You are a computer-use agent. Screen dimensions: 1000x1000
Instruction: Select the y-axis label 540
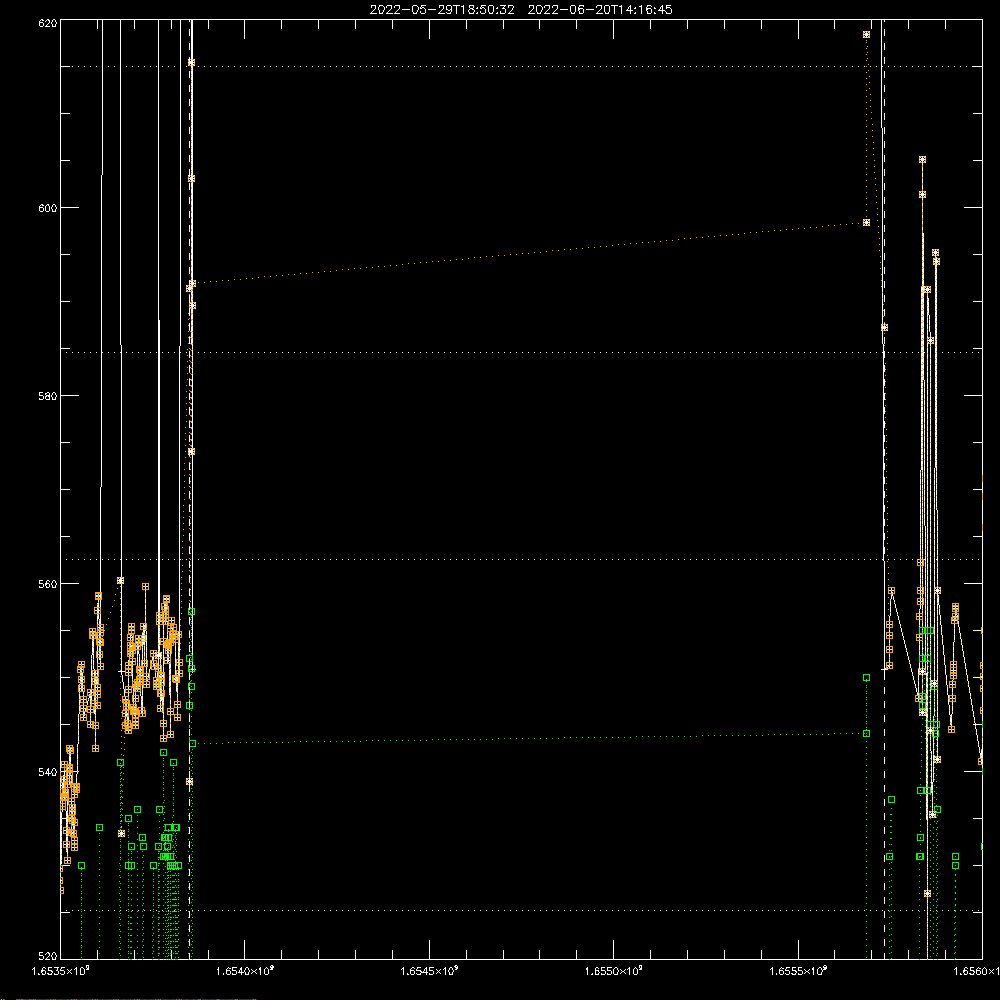point(48,772)
